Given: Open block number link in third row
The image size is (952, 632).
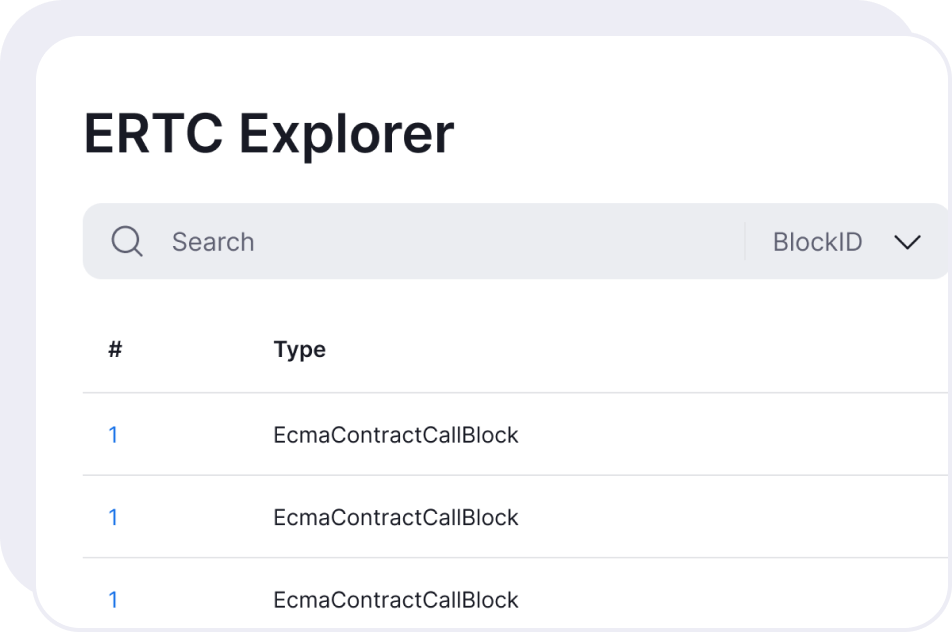Looking at the screenshot, I should tap(113, 600).
